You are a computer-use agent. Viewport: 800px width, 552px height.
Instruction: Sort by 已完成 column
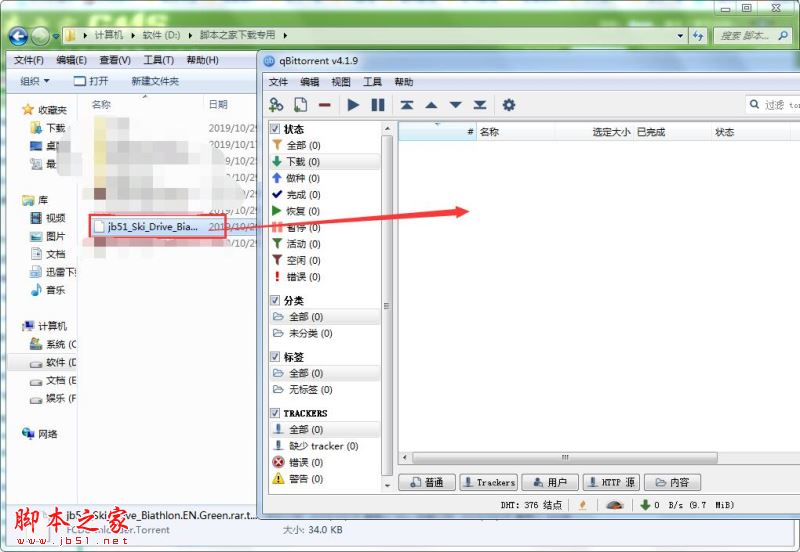[672, 132]
